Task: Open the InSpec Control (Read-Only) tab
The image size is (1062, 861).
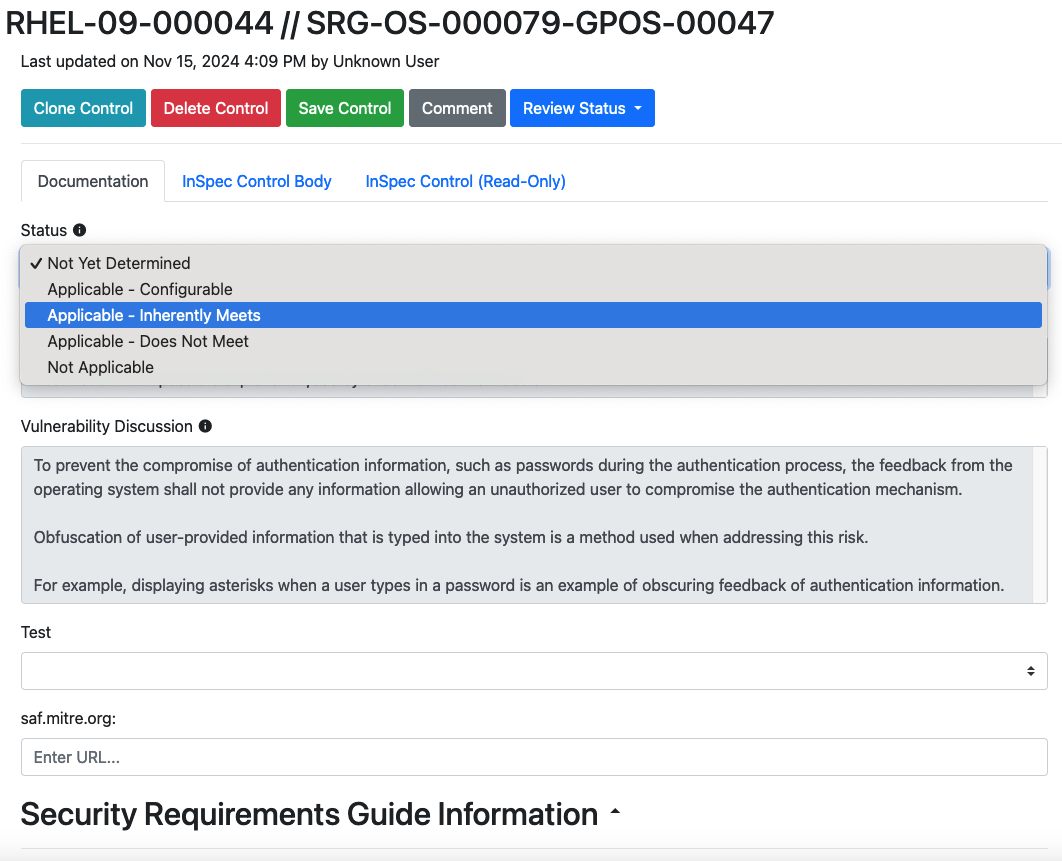Action: pyautogui.click(x=465, y=181)
